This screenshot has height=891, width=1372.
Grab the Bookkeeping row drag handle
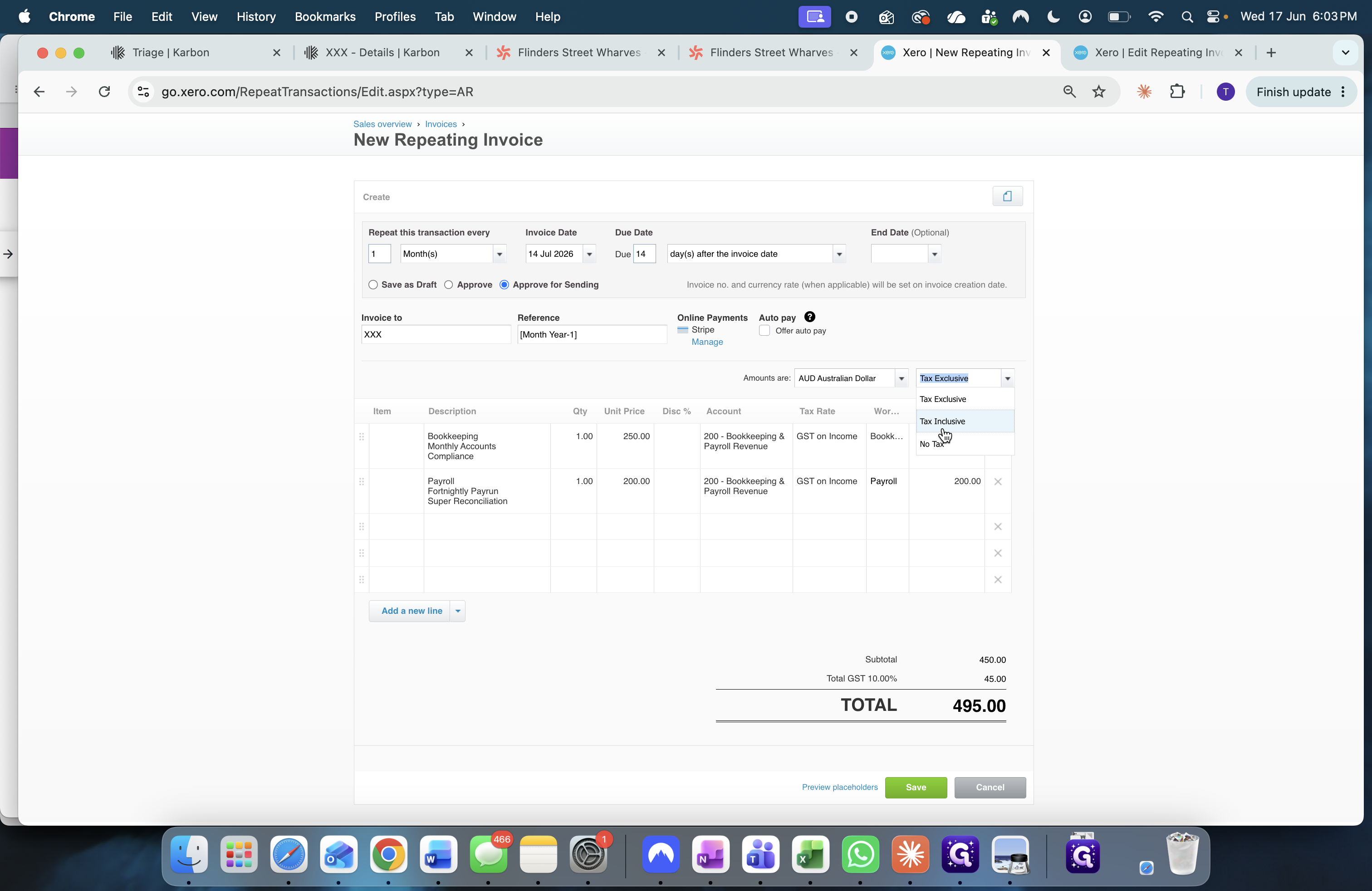point(362,437)
